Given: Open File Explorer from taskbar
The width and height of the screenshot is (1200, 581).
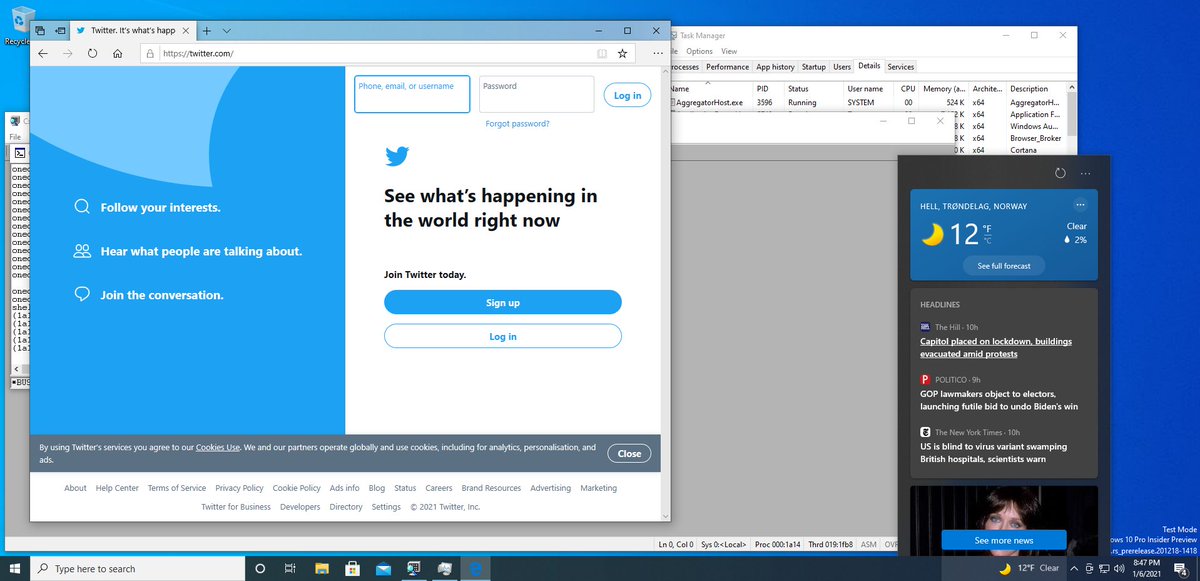Looking at the screenshot, I should (x=321, y=568).
